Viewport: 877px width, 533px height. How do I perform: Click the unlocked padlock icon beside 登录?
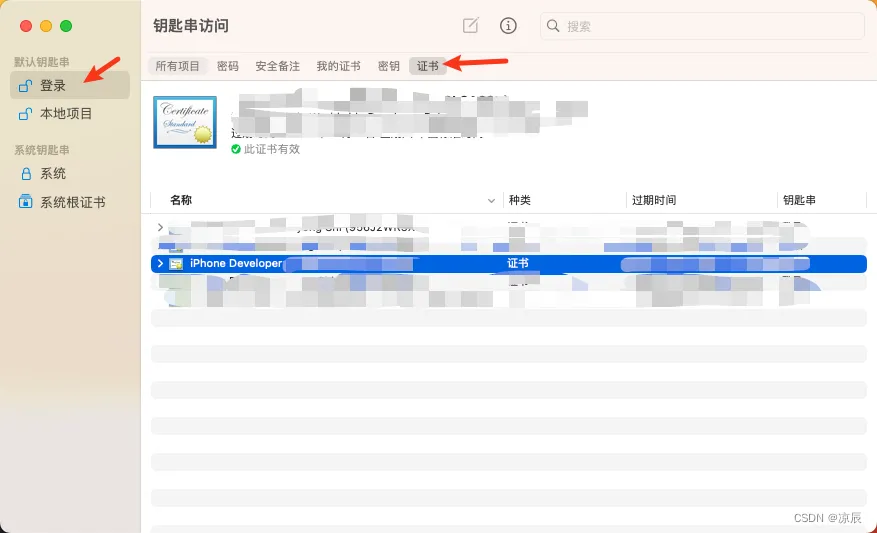tap(25, 86)
